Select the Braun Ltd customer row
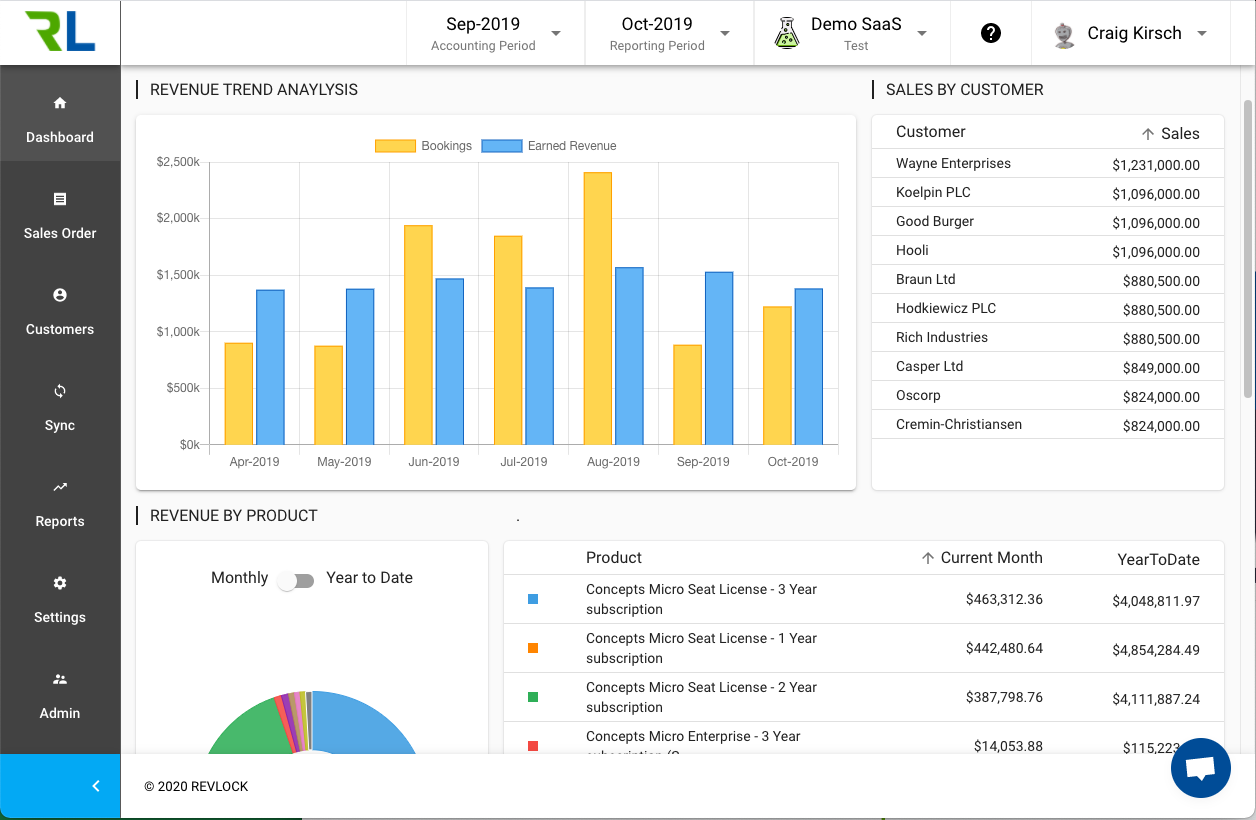 (x=1048, y=280)
